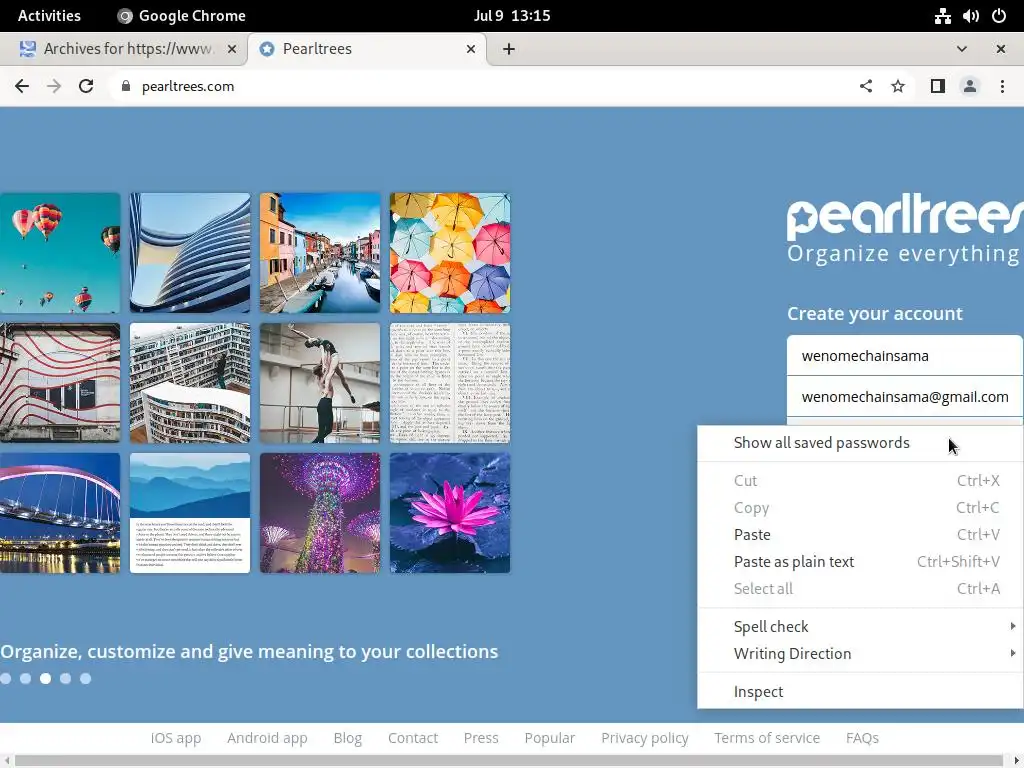Open the colorful umbrellas thumbnail
Image resolution: width=1024 pixels, height=768 pixels.
[x=450, y=253]
